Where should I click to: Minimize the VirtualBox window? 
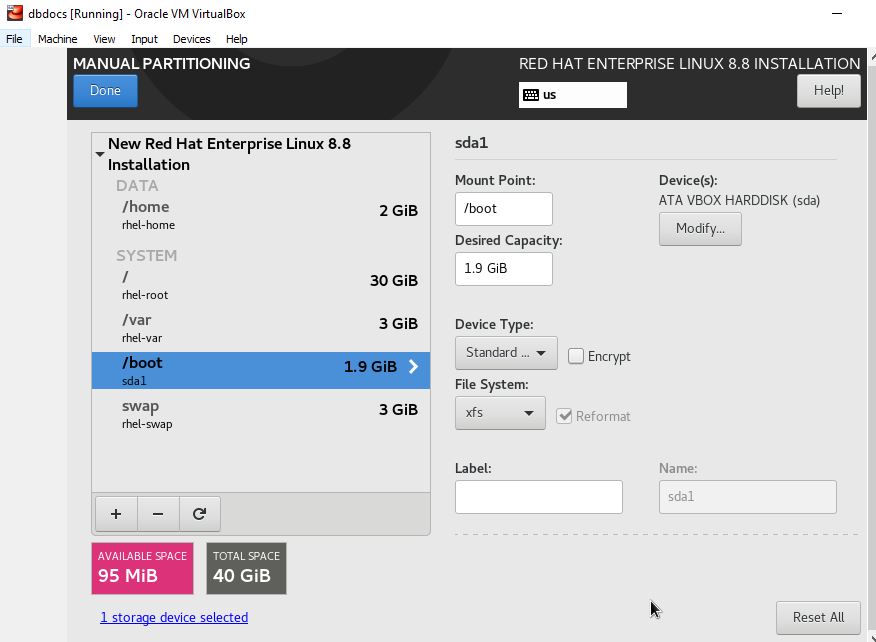[837, 13]
